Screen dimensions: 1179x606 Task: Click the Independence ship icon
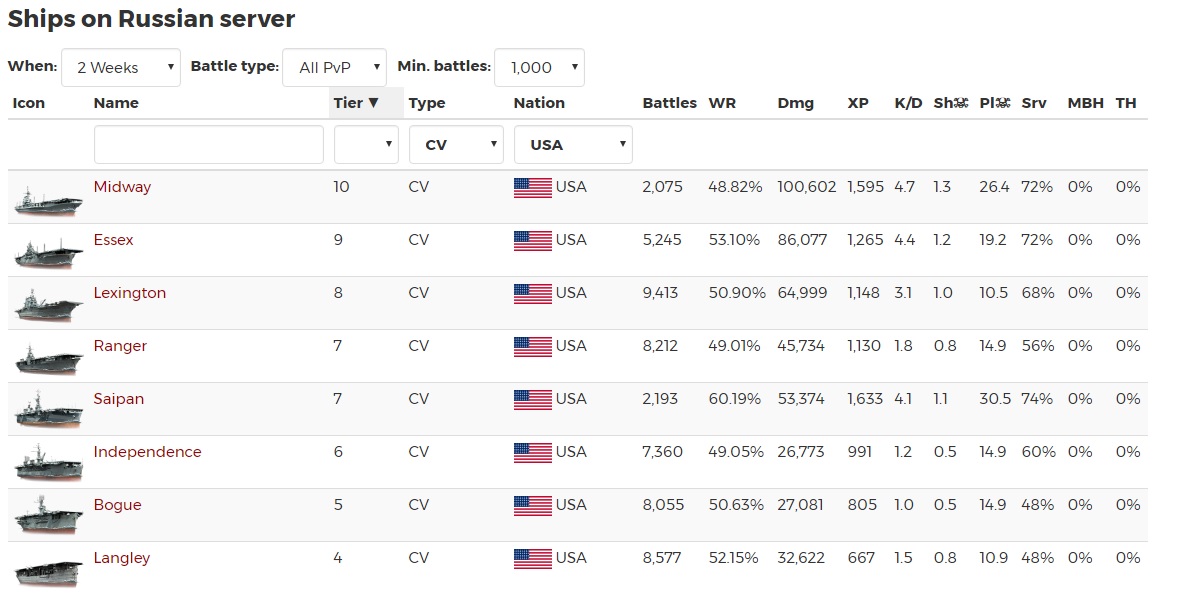(48, 464)
